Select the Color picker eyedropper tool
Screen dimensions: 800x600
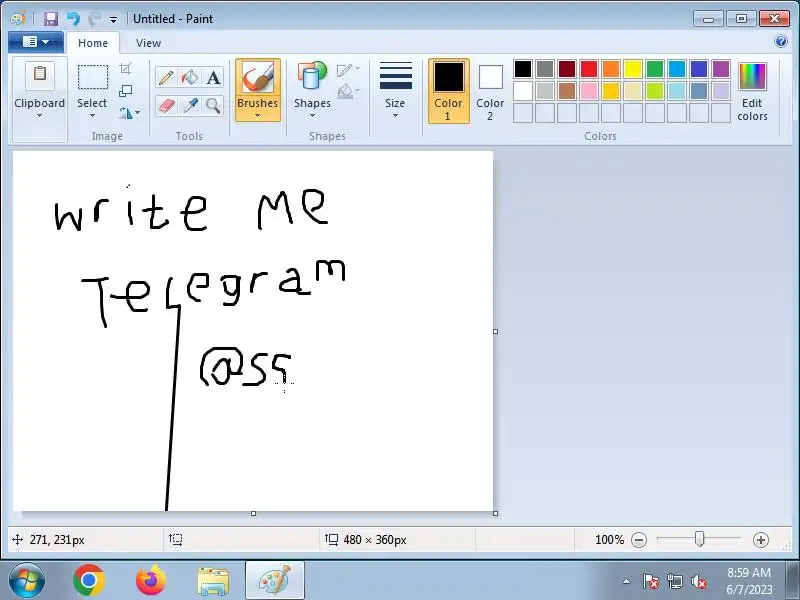point(189,106)
